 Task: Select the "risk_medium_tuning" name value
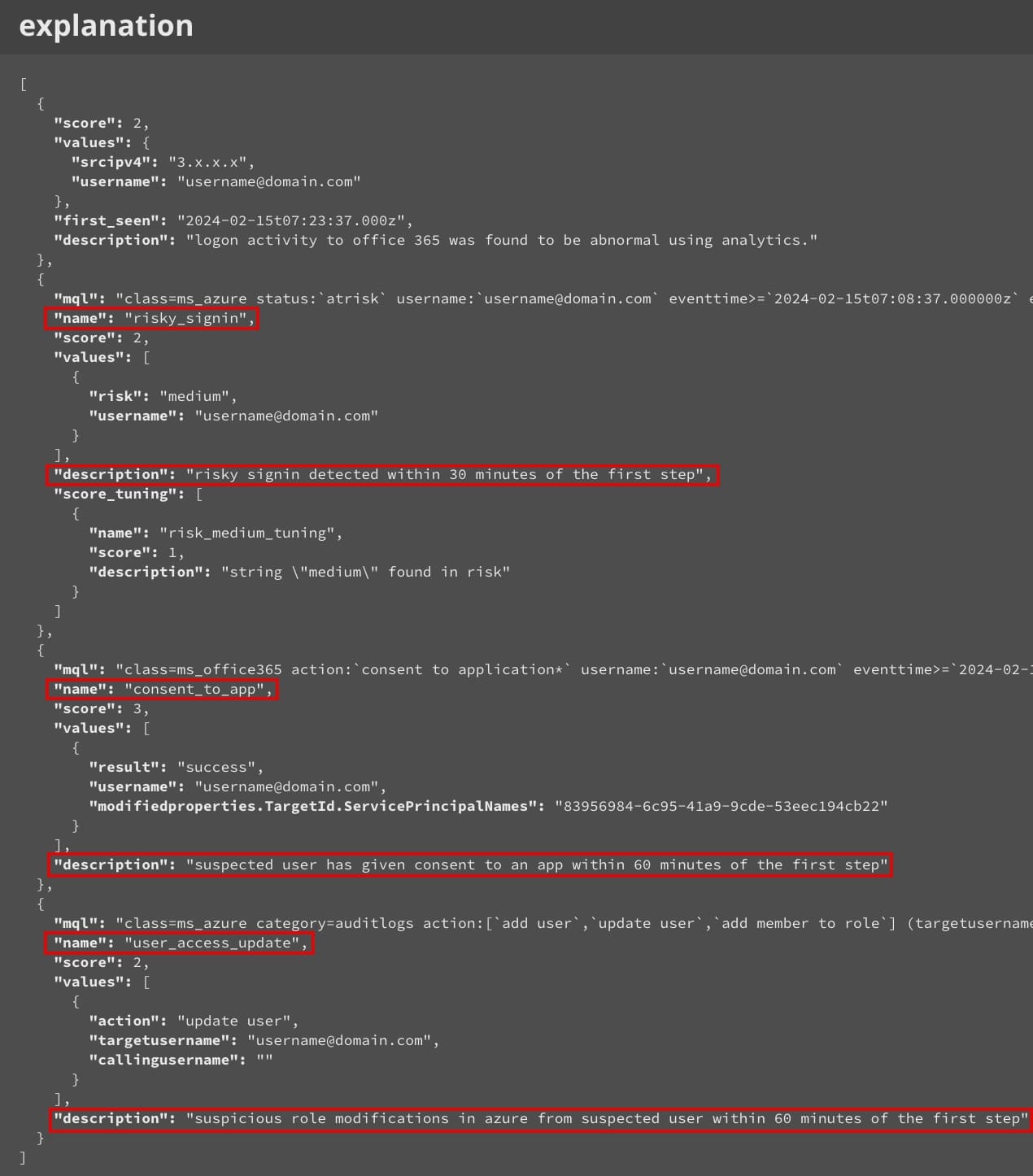pos(251,533)
